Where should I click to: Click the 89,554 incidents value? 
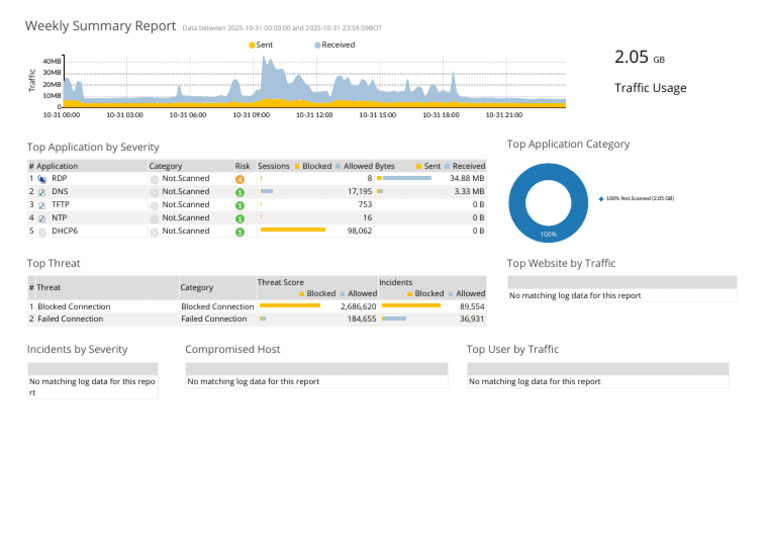tap(472, 307)
